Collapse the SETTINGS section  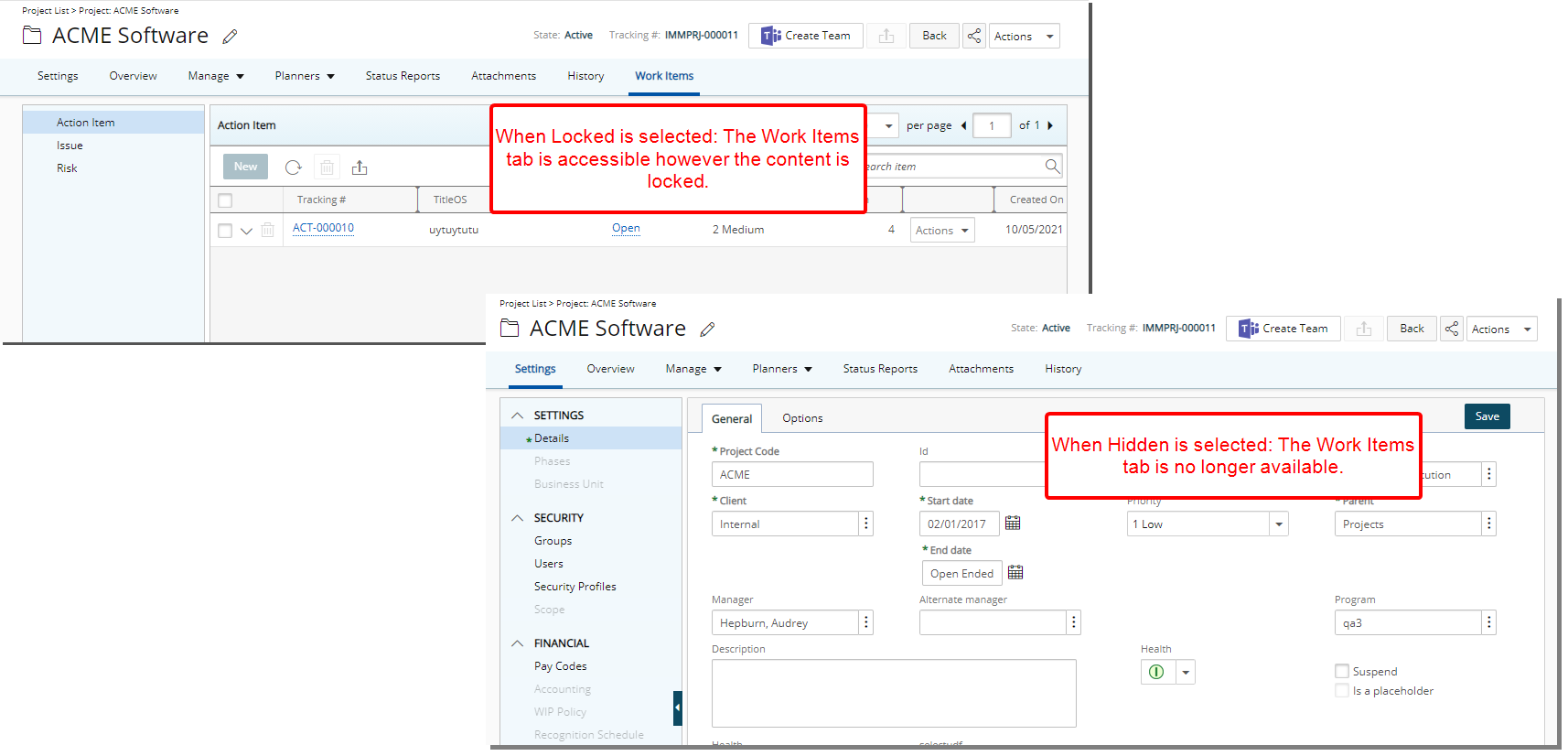[x=518, y=416]
